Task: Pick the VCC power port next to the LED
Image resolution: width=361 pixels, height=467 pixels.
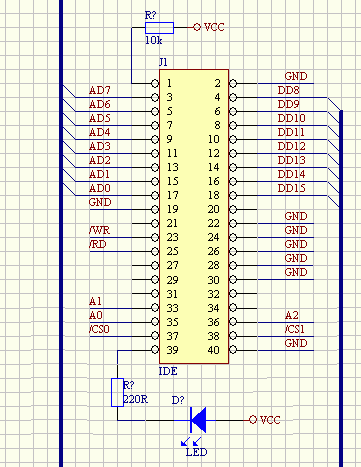Action: (265, 420)
